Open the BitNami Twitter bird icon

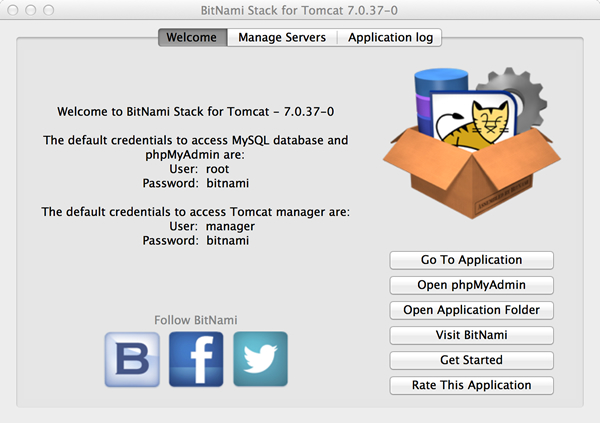pos(261,359)
